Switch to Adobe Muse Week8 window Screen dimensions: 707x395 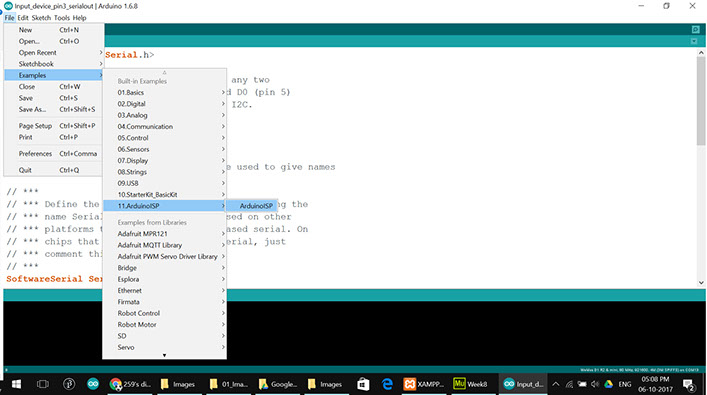[x=472, y=384]
